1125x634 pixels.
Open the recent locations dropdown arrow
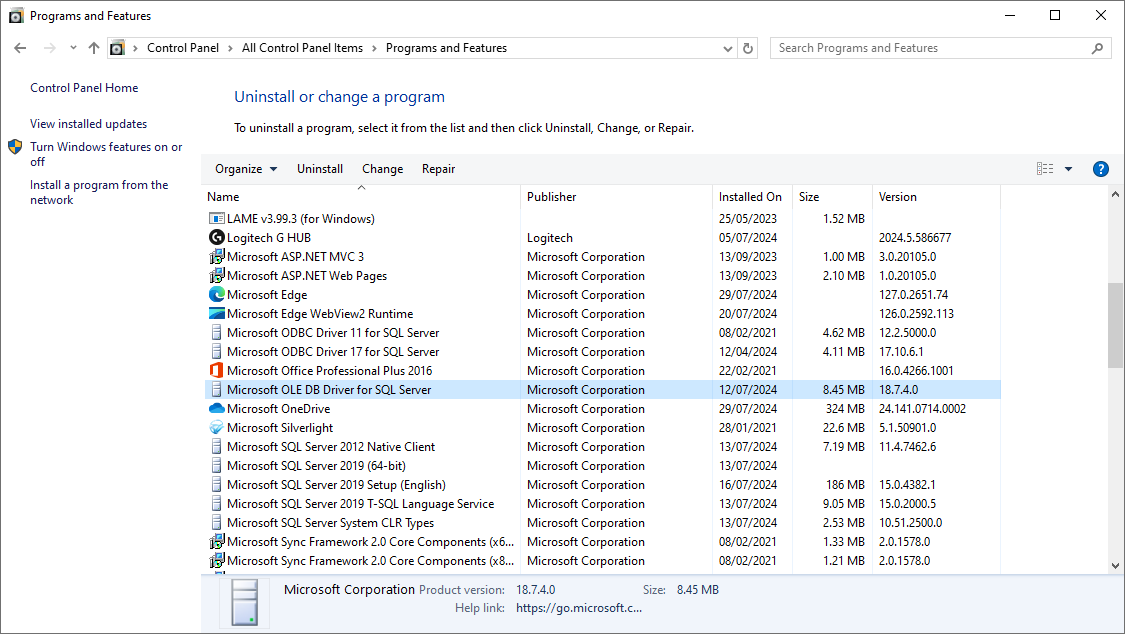pos(73,48)
